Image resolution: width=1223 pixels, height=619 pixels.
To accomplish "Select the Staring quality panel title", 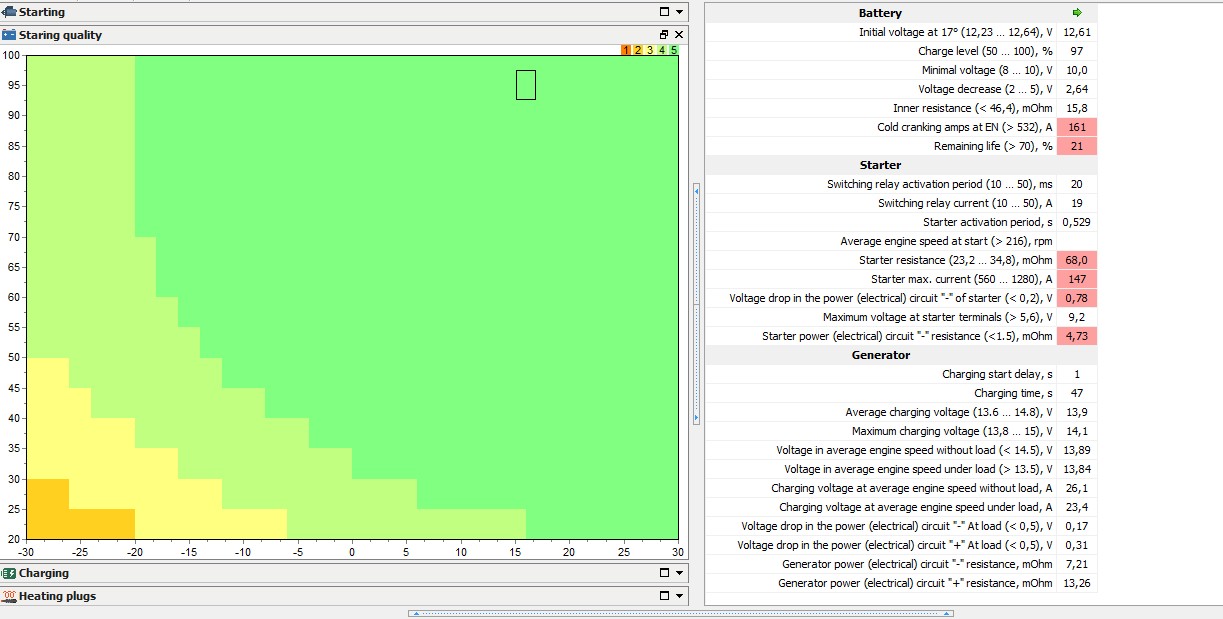I will [x=60, y=35].
